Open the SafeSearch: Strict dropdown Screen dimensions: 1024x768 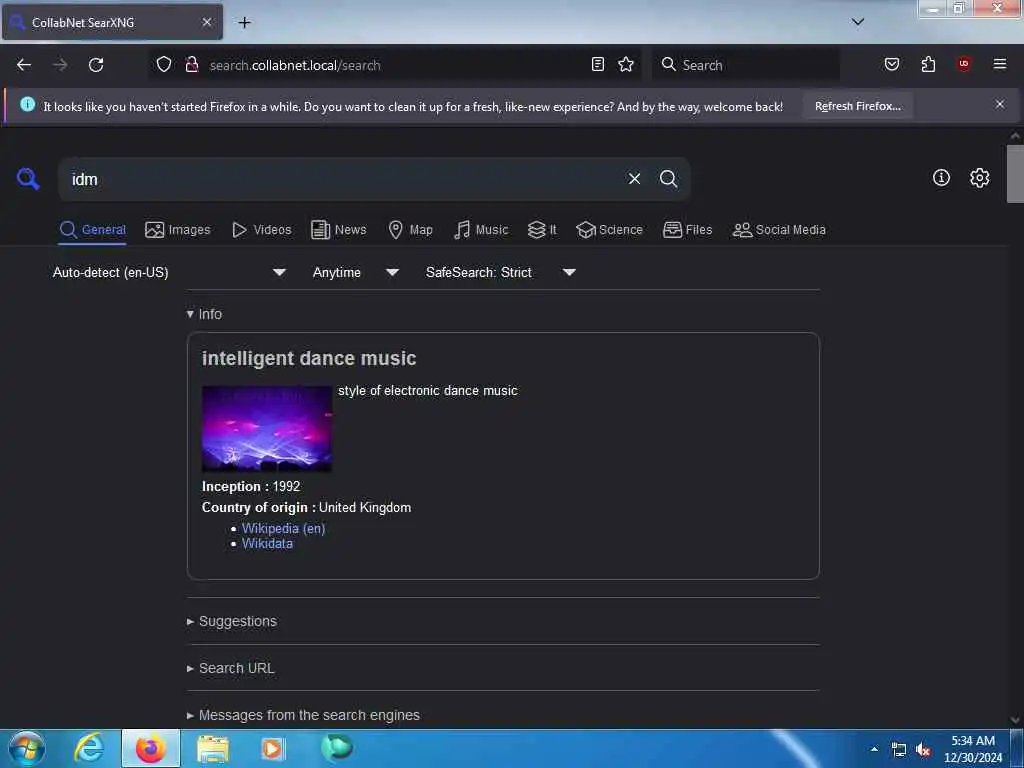501,272
